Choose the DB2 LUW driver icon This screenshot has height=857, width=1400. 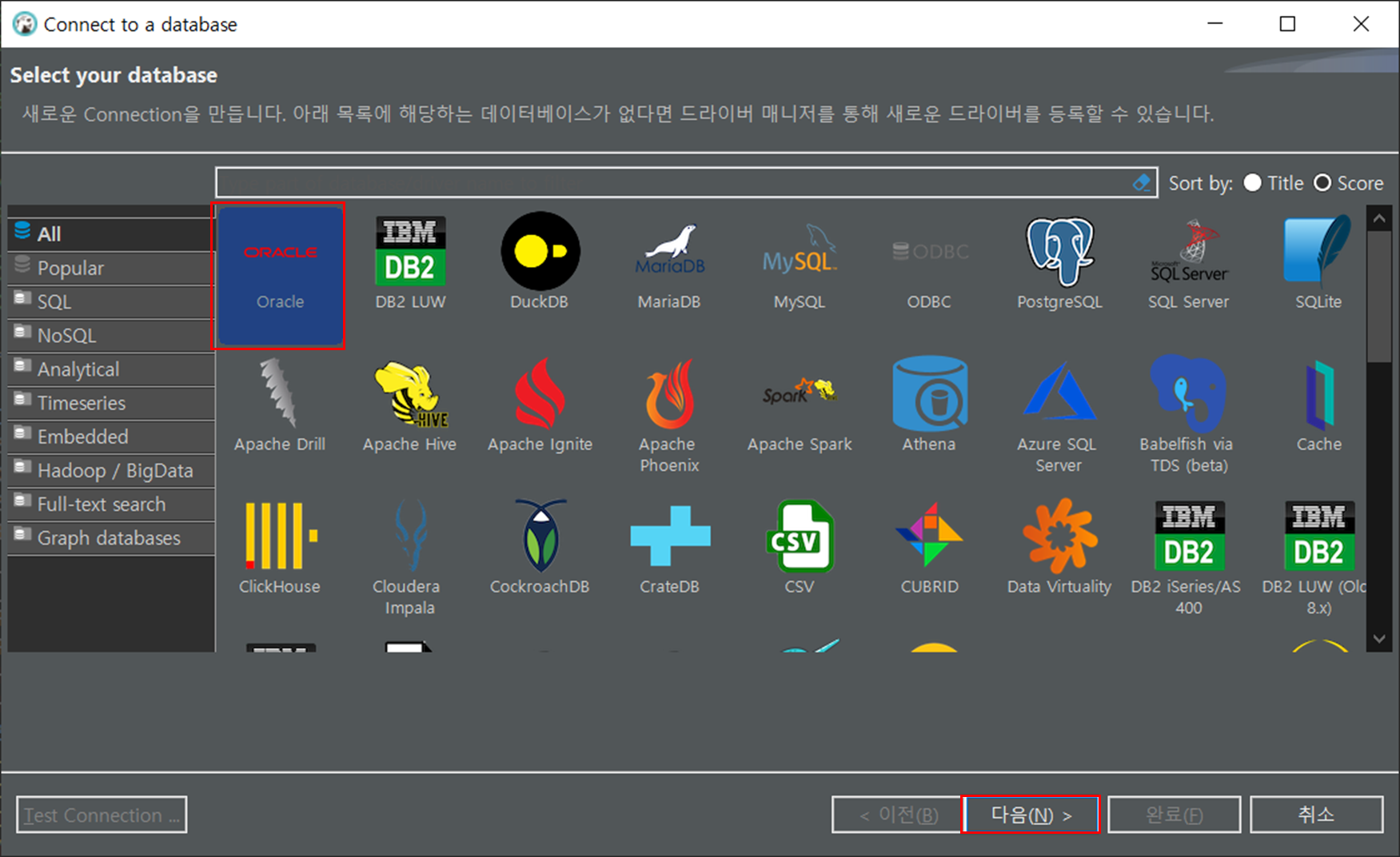pyautogui.click(x=410, y=252)
